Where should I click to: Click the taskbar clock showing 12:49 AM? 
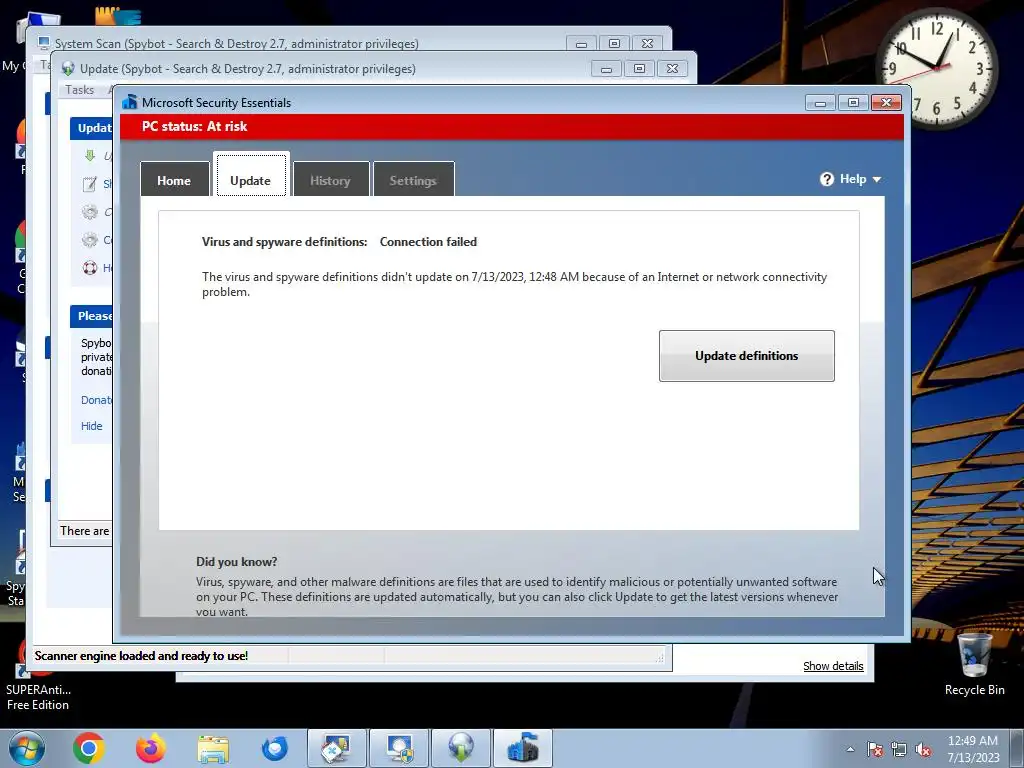pos(973,749)
